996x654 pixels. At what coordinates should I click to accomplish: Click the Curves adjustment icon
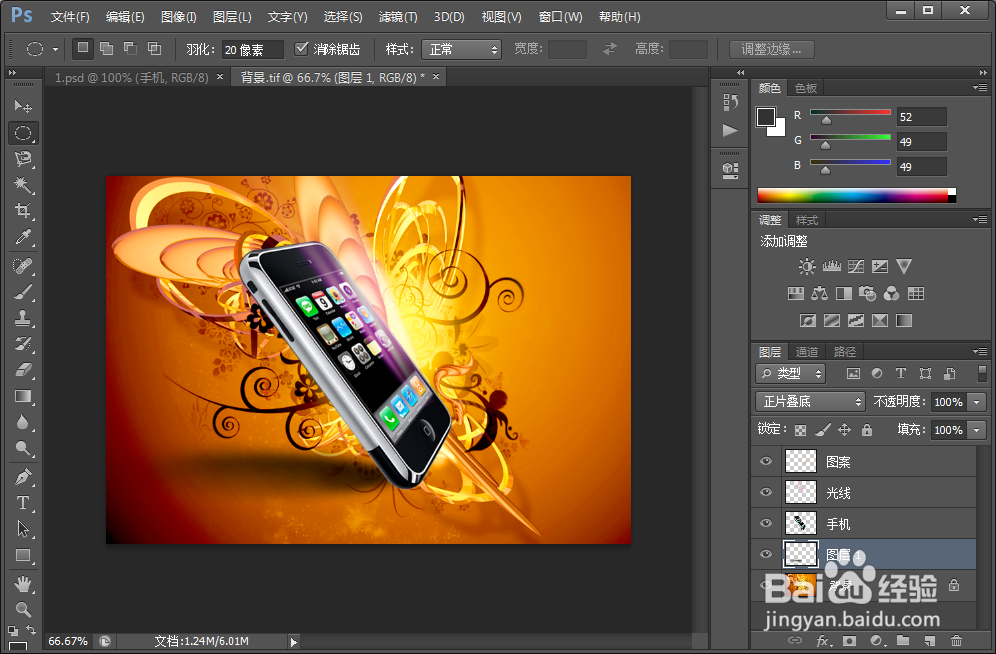coord(856,266)
